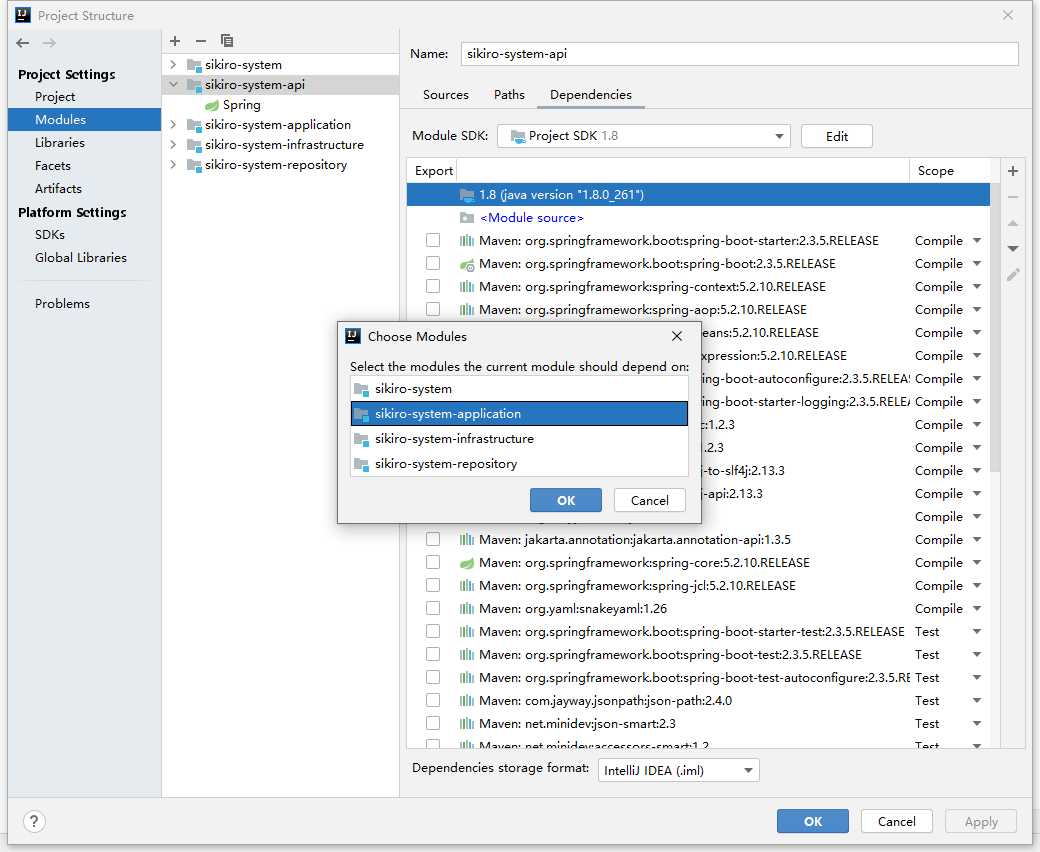Open Artifacts in the sidebar
The width and height of the screenshot is (1040, 852).
(58, 189)
